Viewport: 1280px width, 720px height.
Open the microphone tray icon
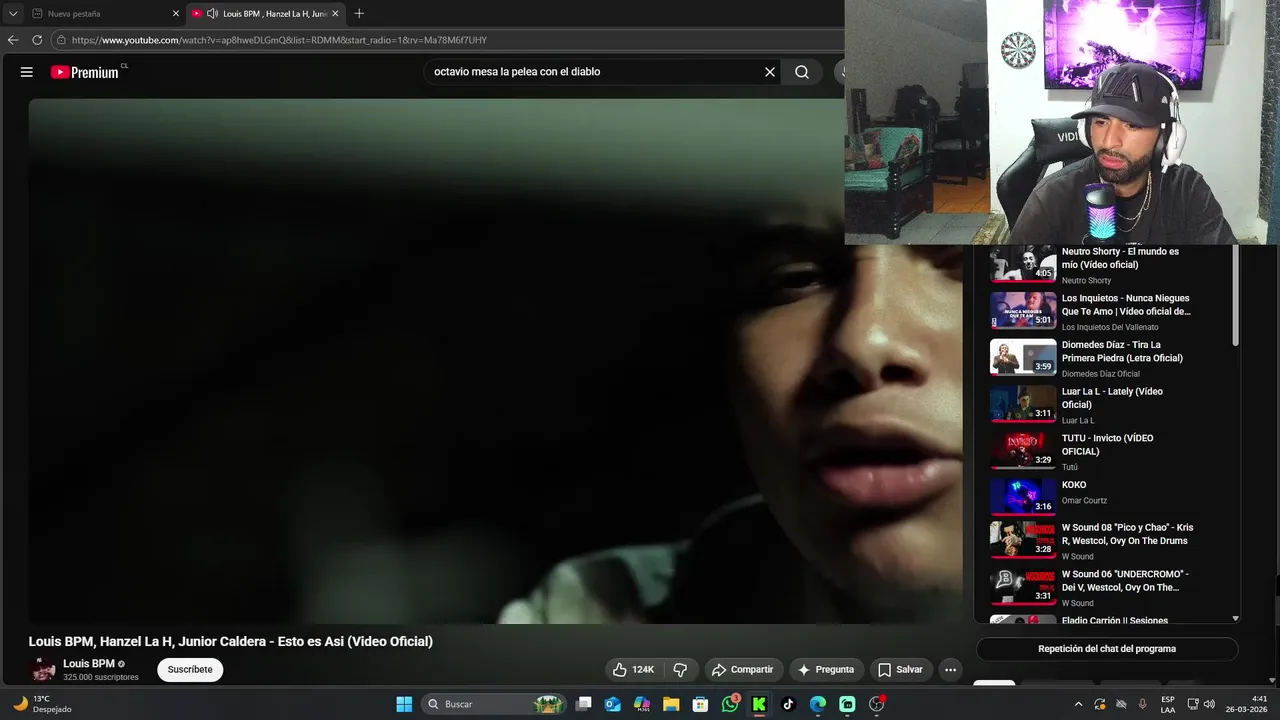(x=1143, y=704)
